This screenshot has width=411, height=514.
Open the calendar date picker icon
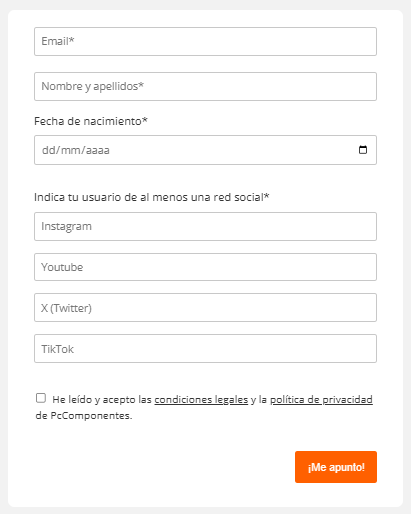click(x=363, y=150)
